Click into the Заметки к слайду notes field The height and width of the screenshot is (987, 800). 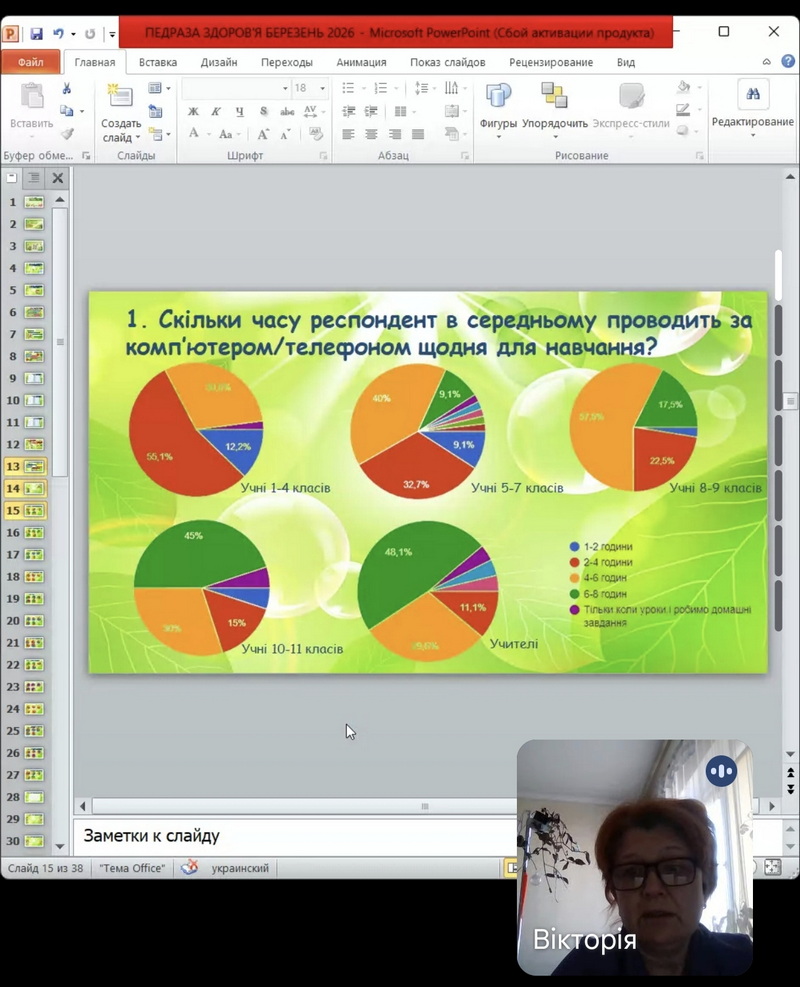[290, 836]
